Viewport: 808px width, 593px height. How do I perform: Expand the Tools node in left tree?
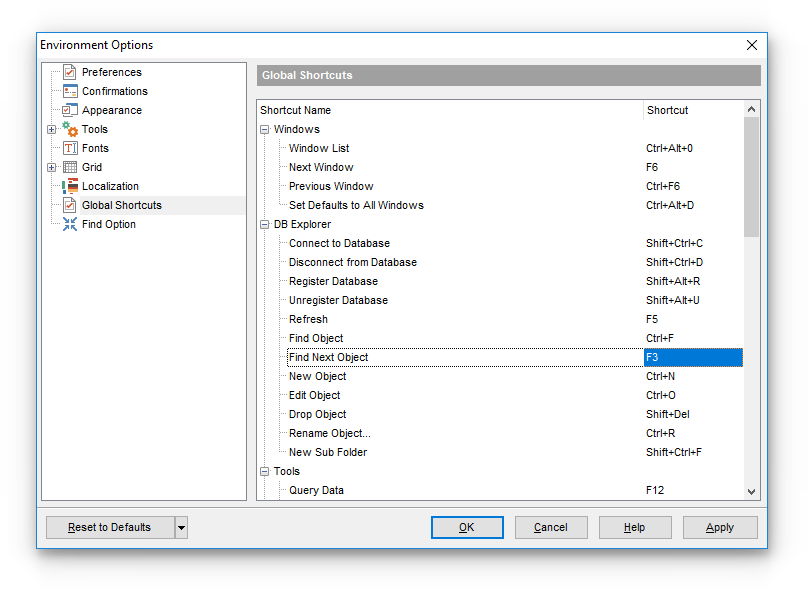pyautogui.click(x=52, y=129)
